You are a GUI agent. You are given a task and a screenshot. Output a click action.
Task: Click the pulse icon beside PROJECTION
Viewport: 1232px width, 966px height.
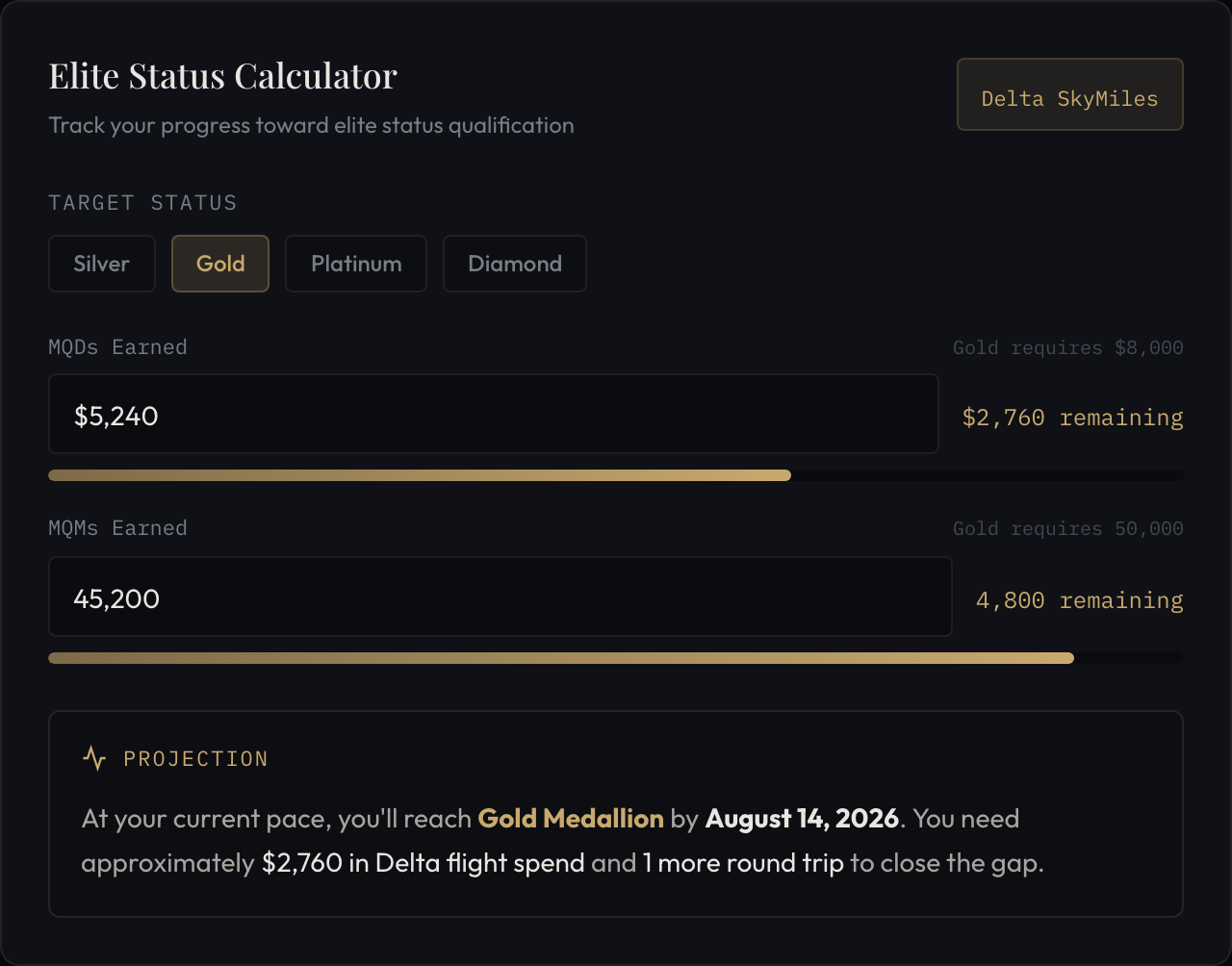point(93,758)
